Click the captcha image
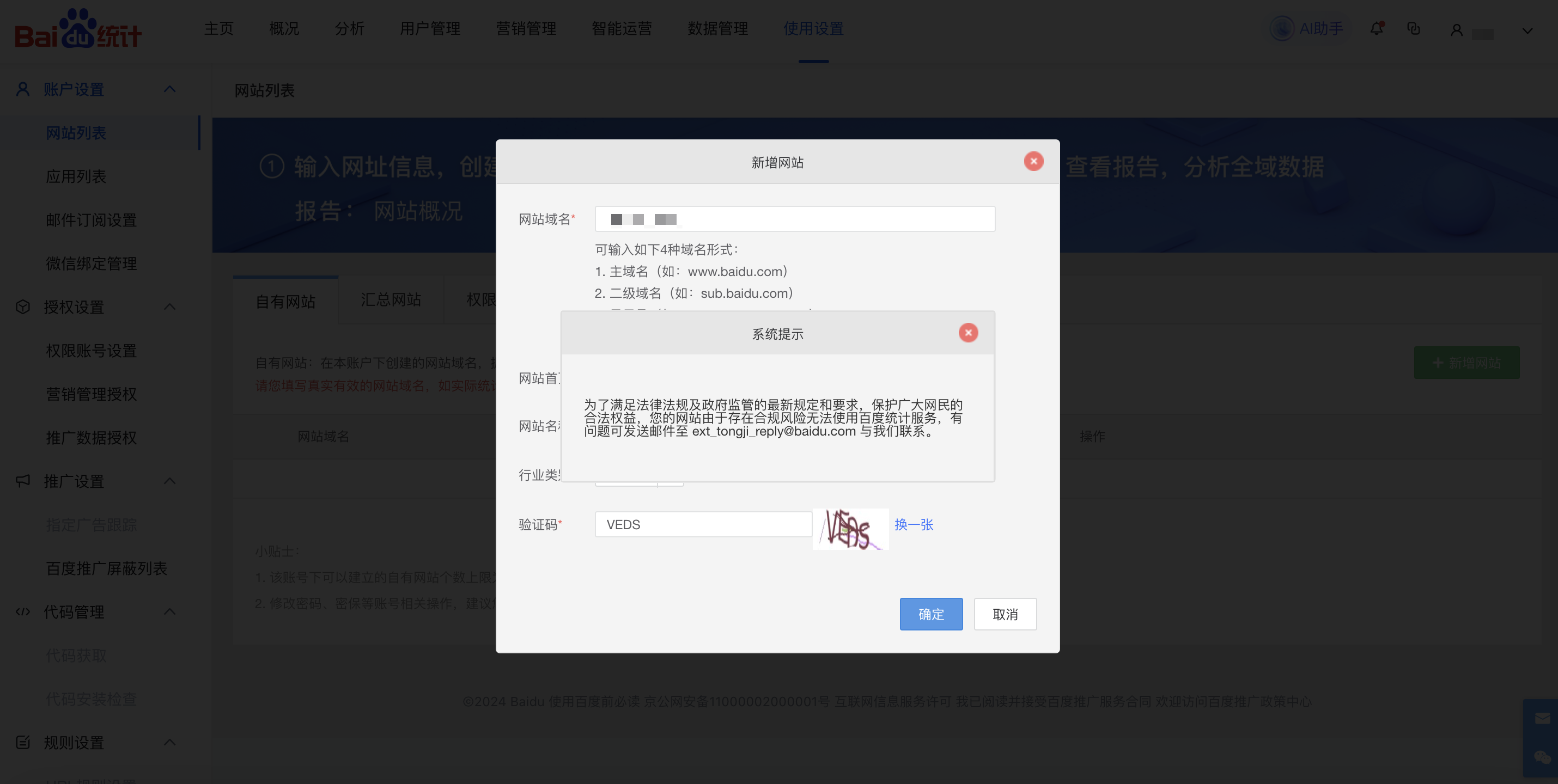1558x784 pixels. (x=850, y=528)
